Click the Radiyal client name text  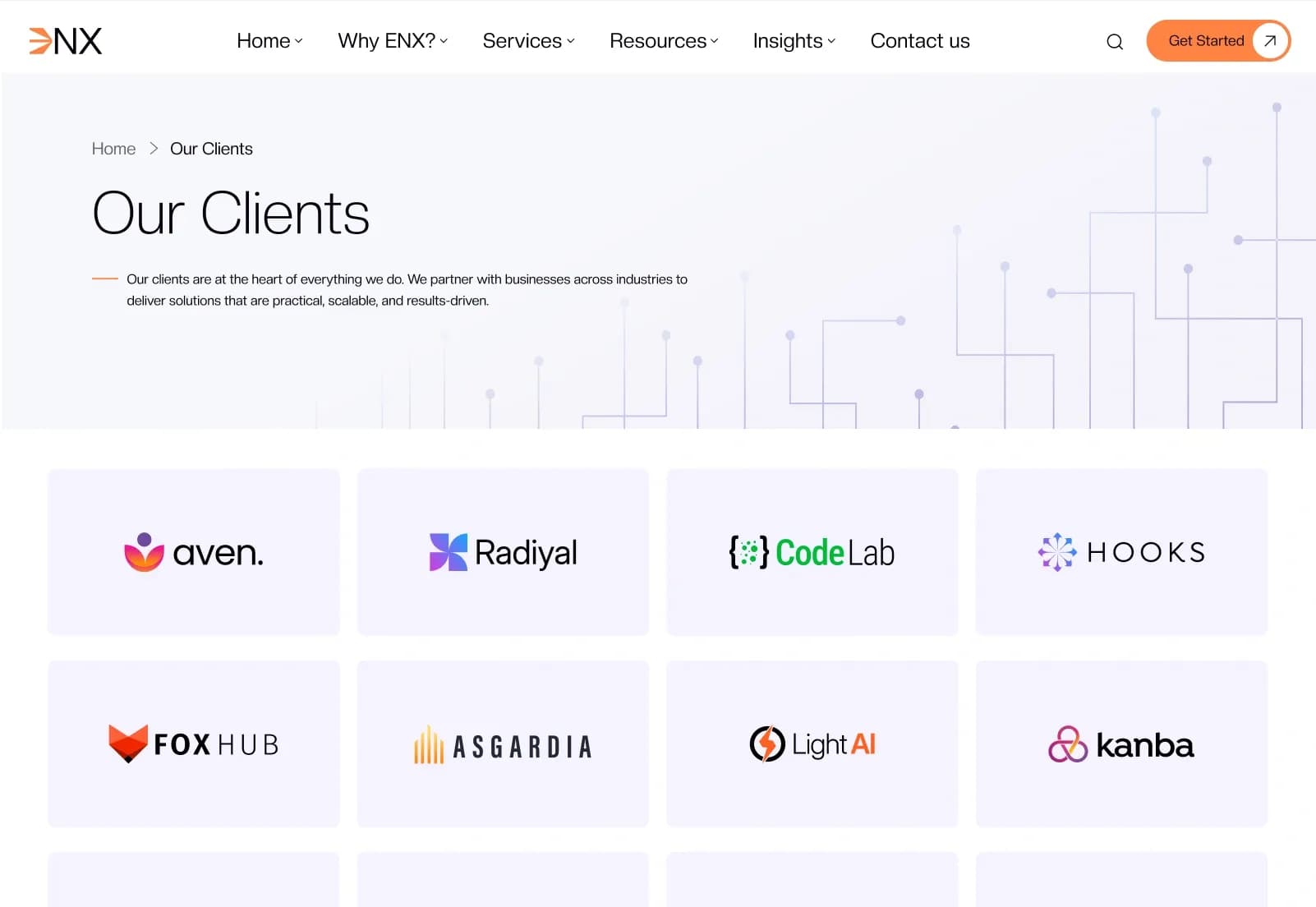(526, 553)
